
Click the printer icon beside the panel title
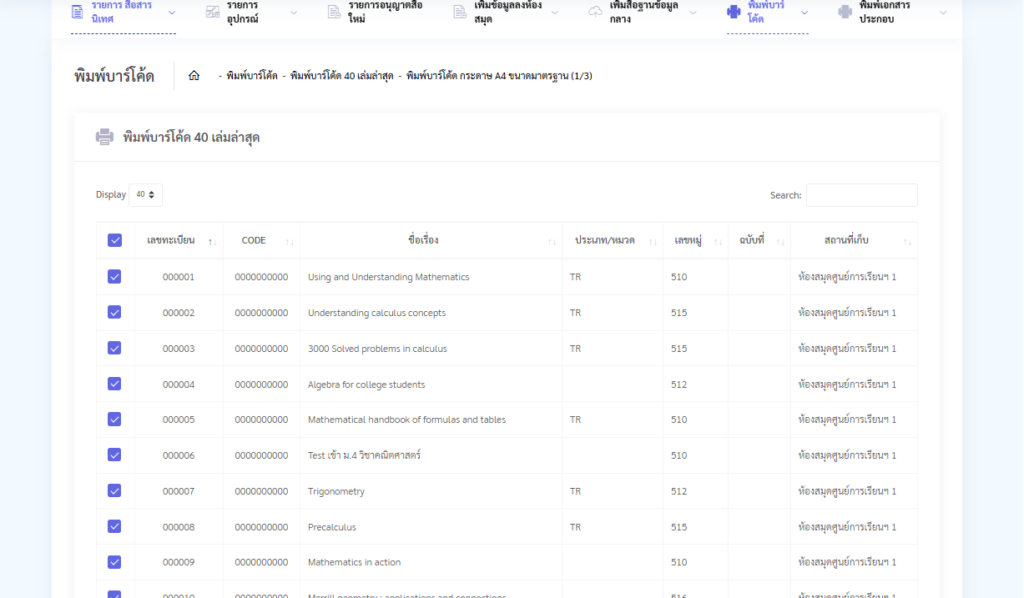(104, 137)
